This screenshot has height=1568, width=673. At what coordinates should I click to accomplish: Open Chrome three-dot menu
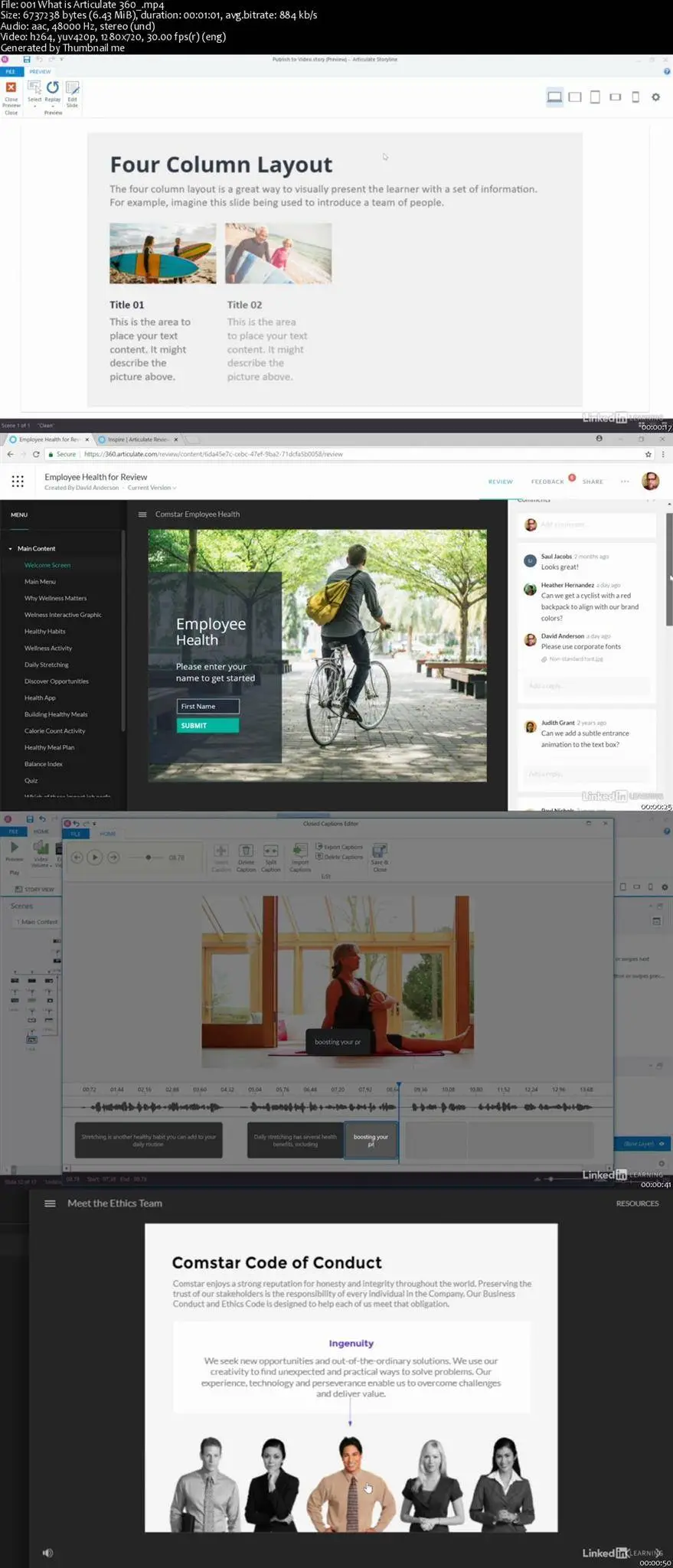click(663, 454)
